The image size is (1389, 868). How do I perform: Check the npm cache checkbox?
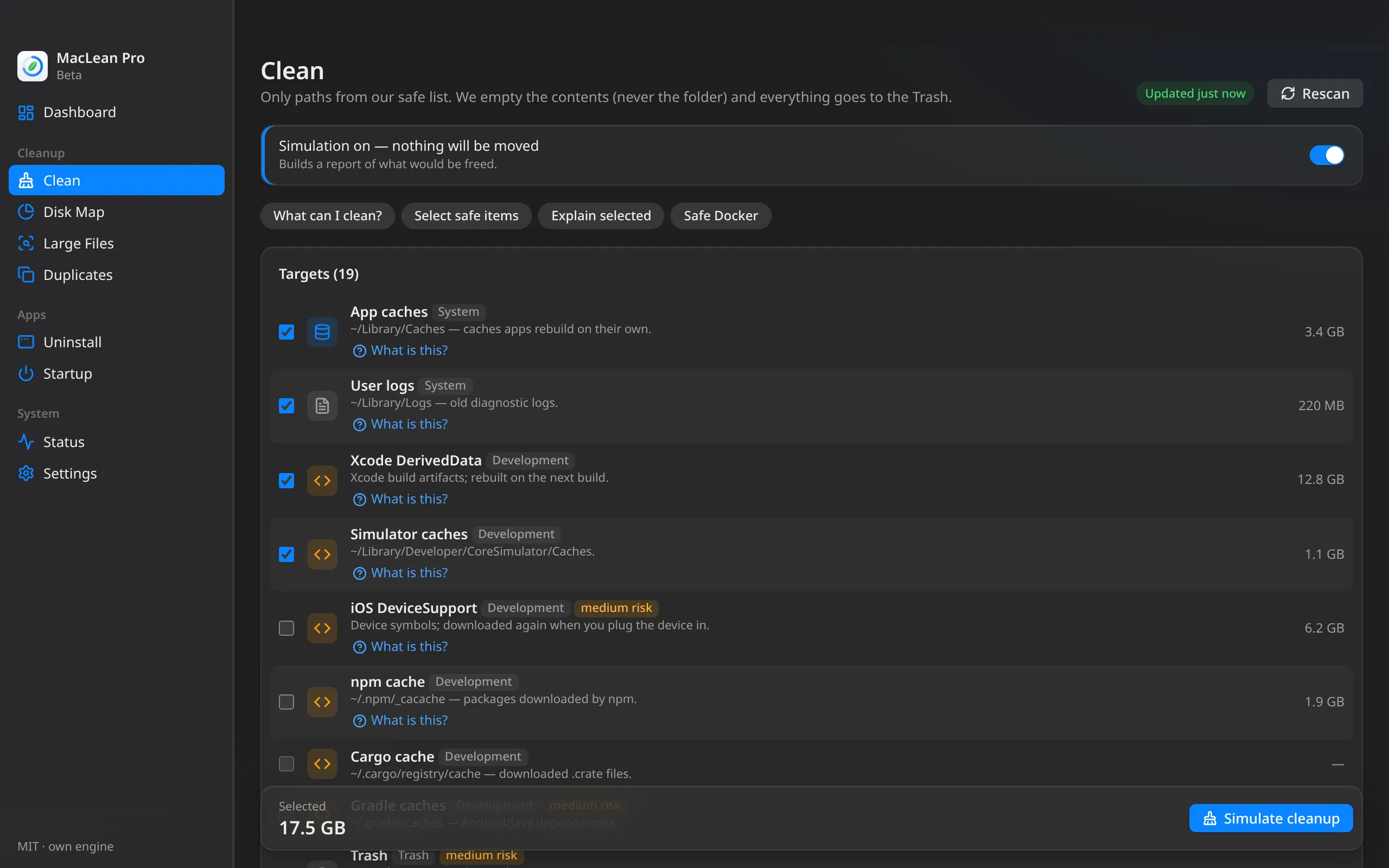[286, 702]
